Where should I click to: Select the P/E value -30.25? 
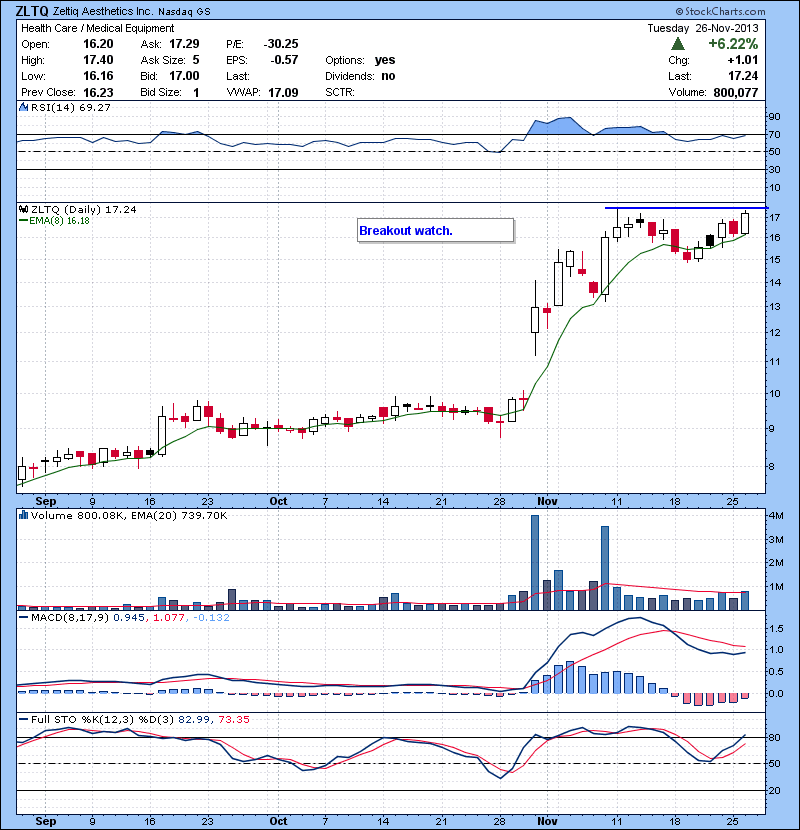[281, 44]
